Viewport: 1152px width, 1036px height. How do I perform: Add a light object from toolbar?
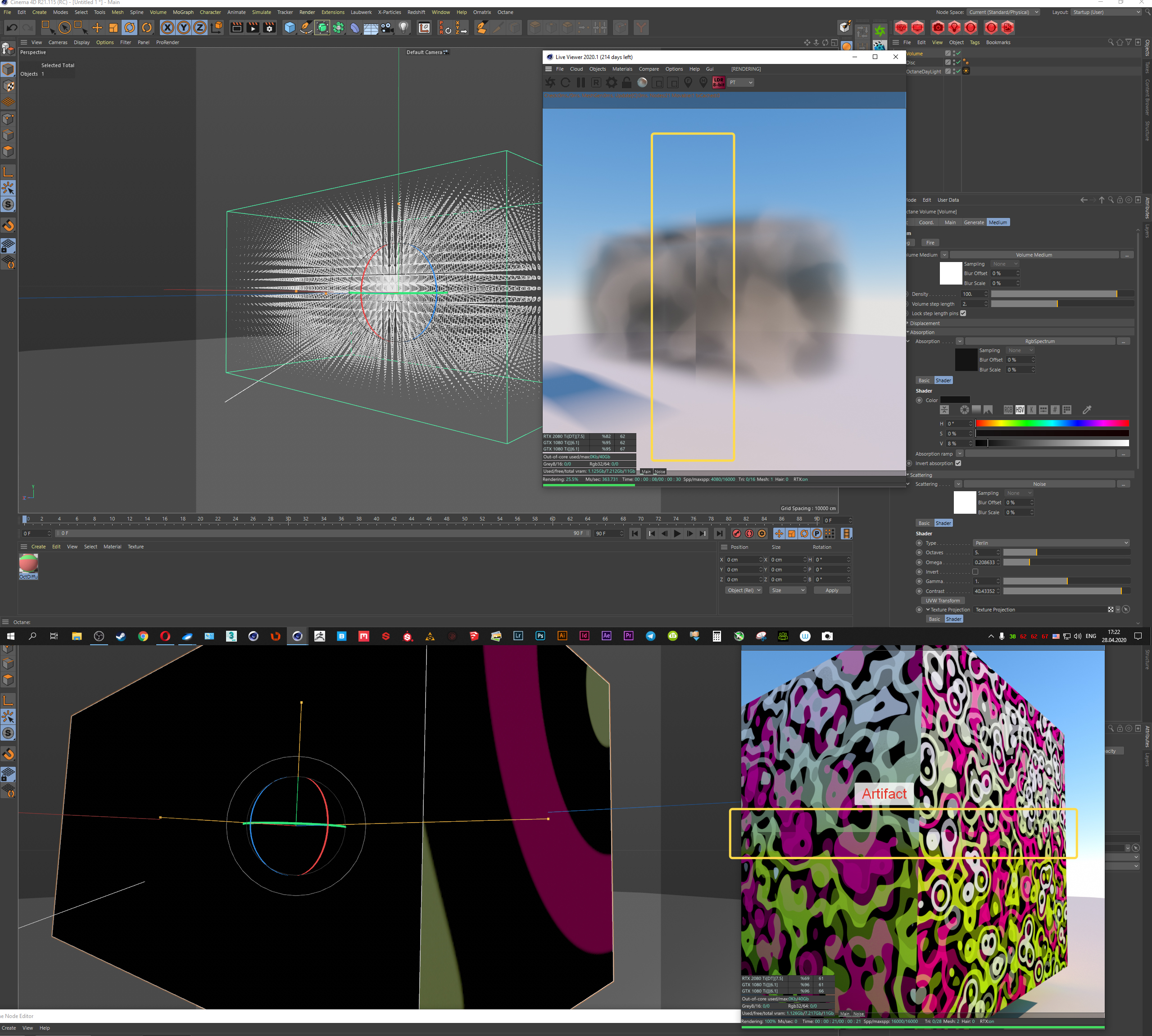(404, 27)
